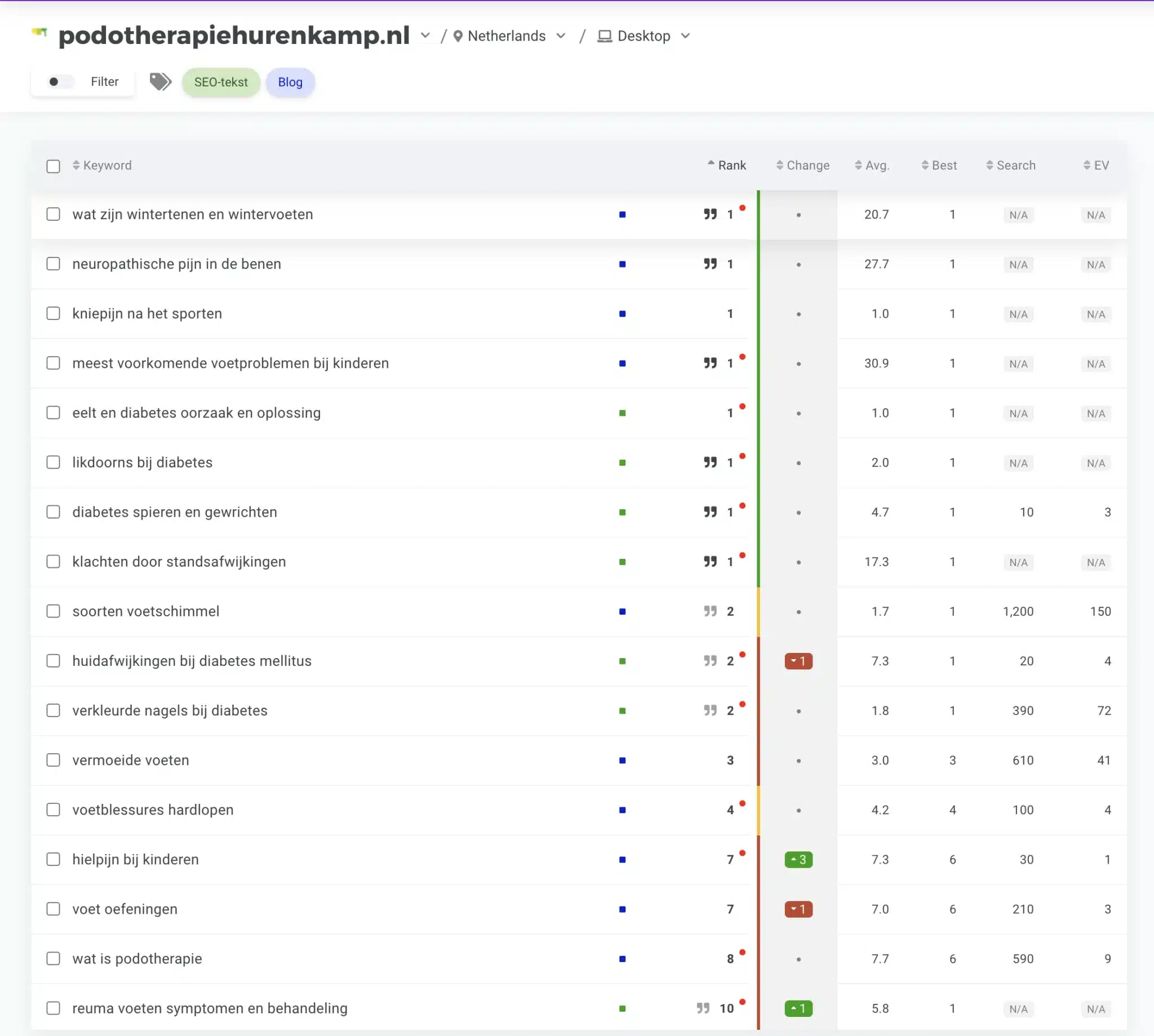
Task: Click the laptop icon before Desktop
Action: tap(605, 37)
